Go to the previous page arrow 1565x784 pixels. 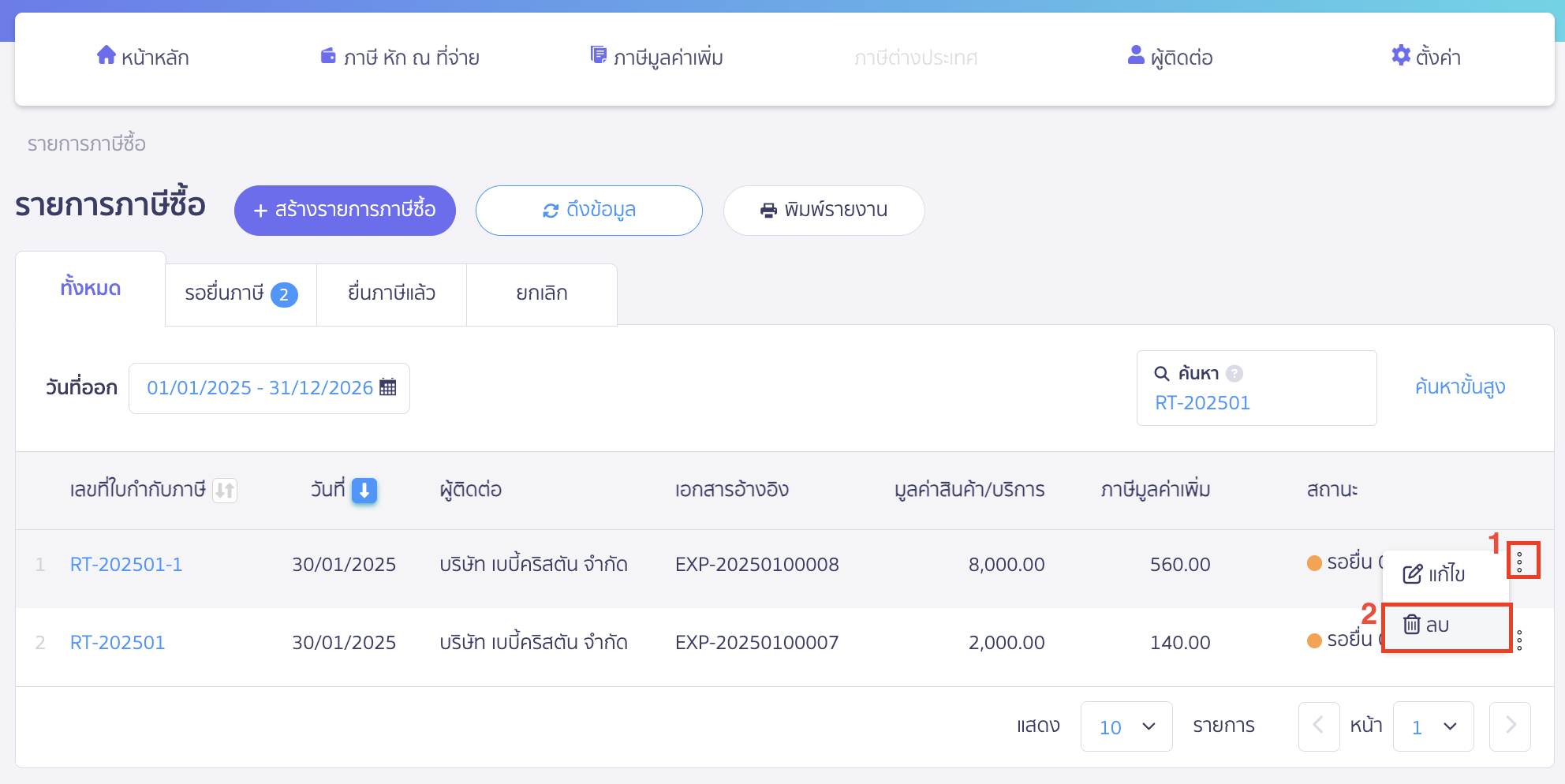(1318, 726)
